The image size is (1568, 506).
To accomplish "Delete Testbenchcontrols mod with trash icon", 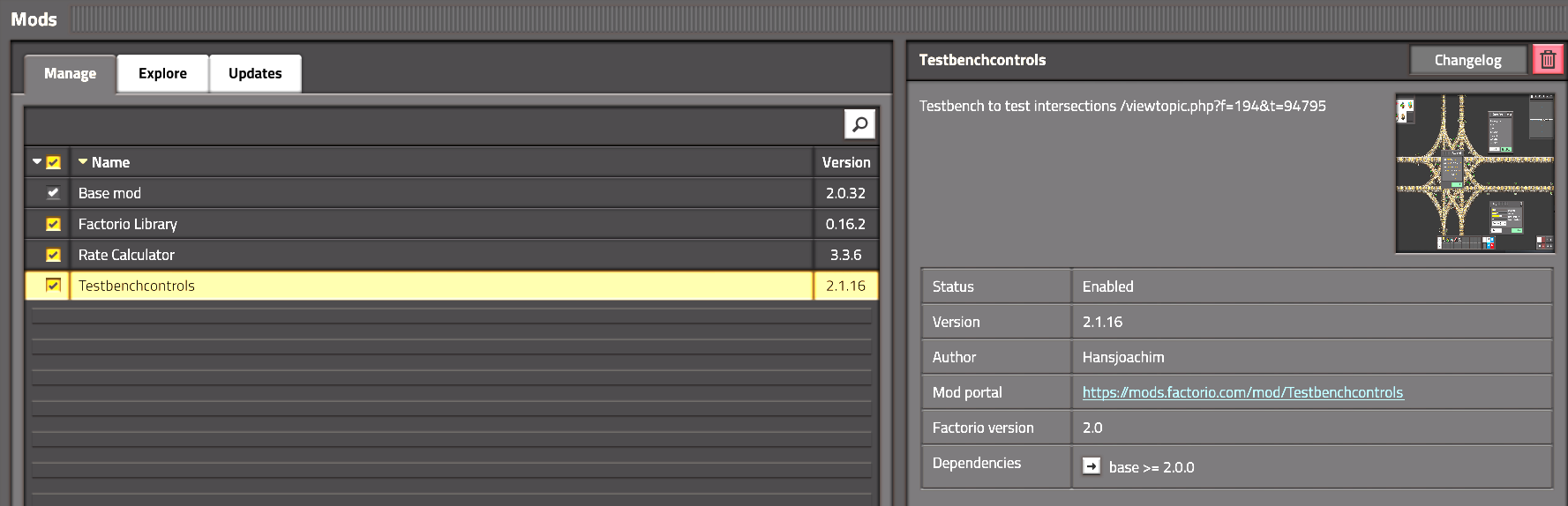I will pos(1548,60).
